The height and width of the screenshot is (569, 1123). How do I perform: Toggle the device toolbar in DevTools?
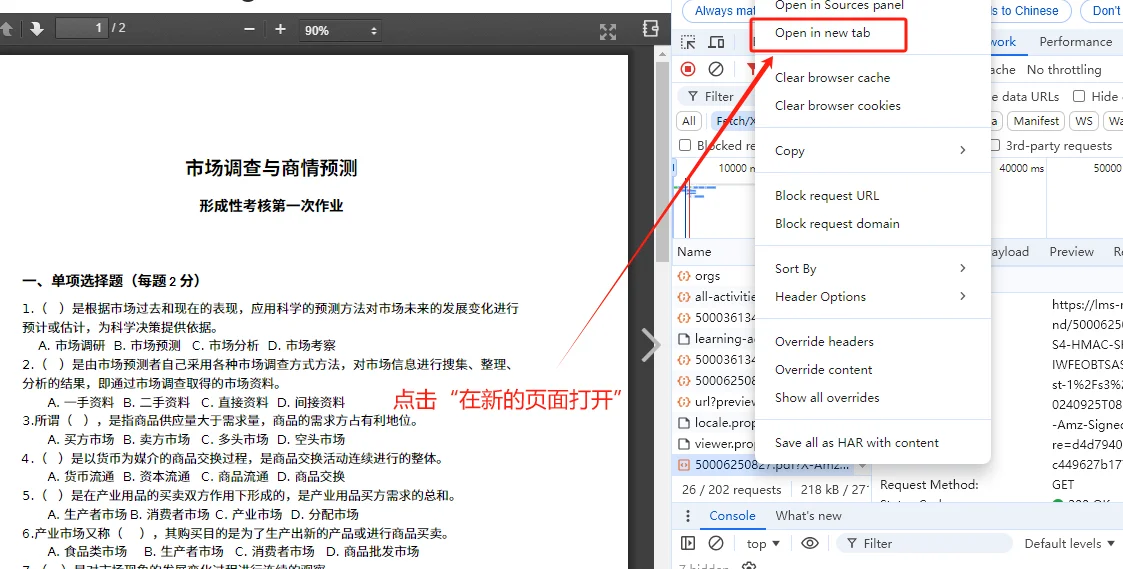pyautogui.click(x=715, y=42)
